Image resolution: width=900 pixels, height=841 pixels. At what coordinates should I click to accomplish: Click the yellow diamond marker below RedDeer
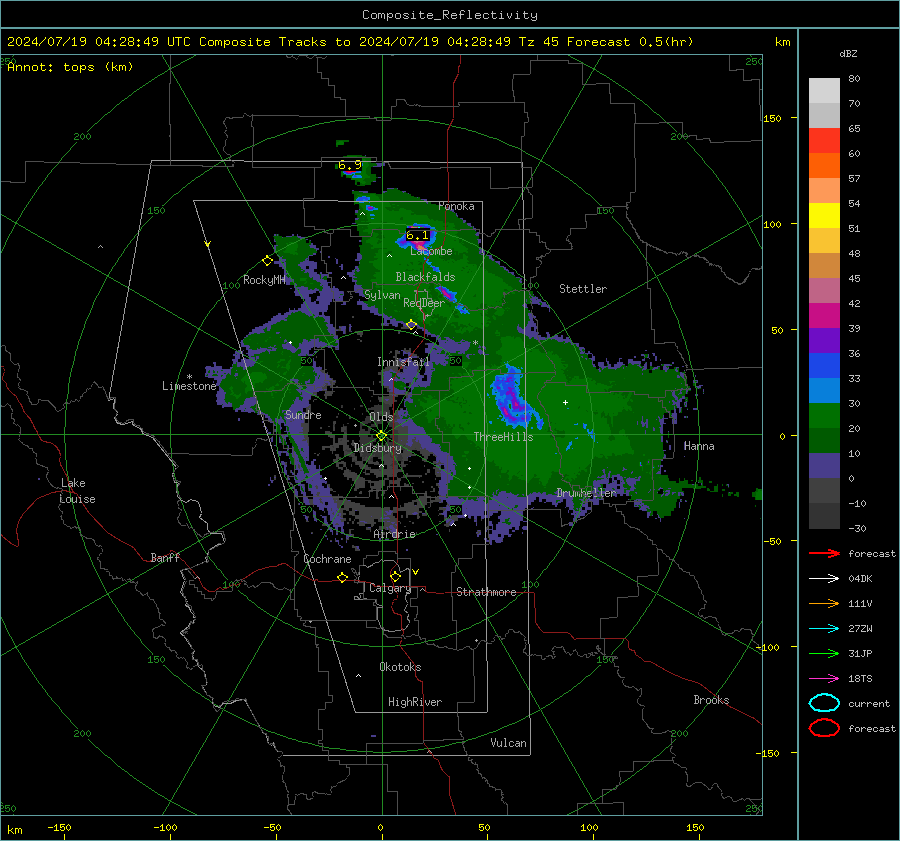(x=412, y=325)
